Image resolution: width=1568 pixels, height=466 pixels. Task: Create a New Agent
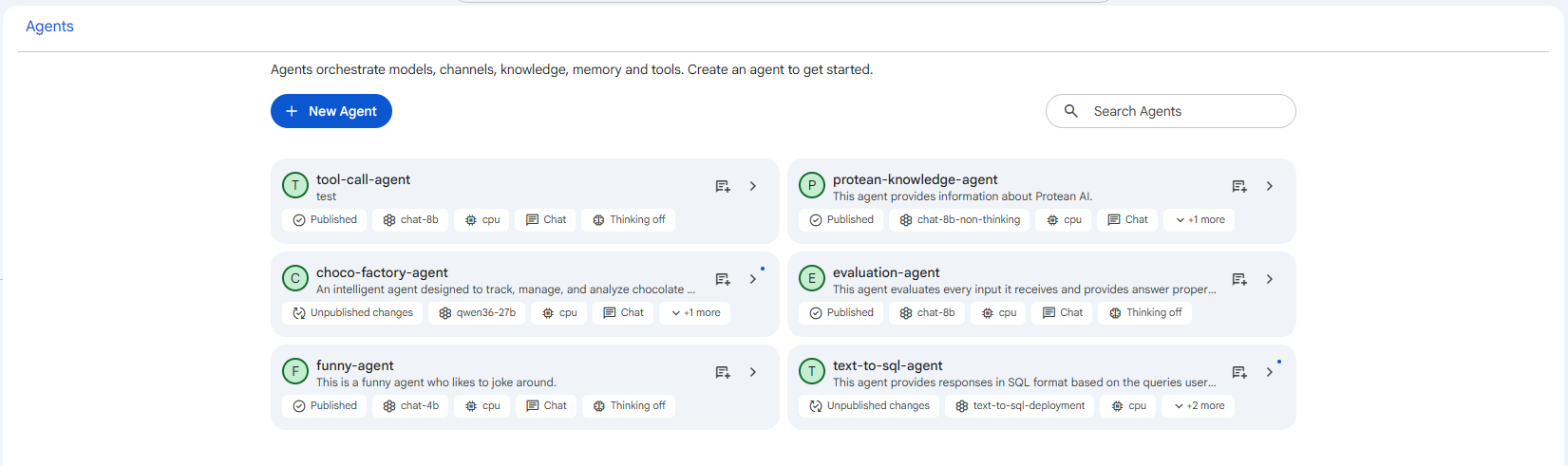331,111
